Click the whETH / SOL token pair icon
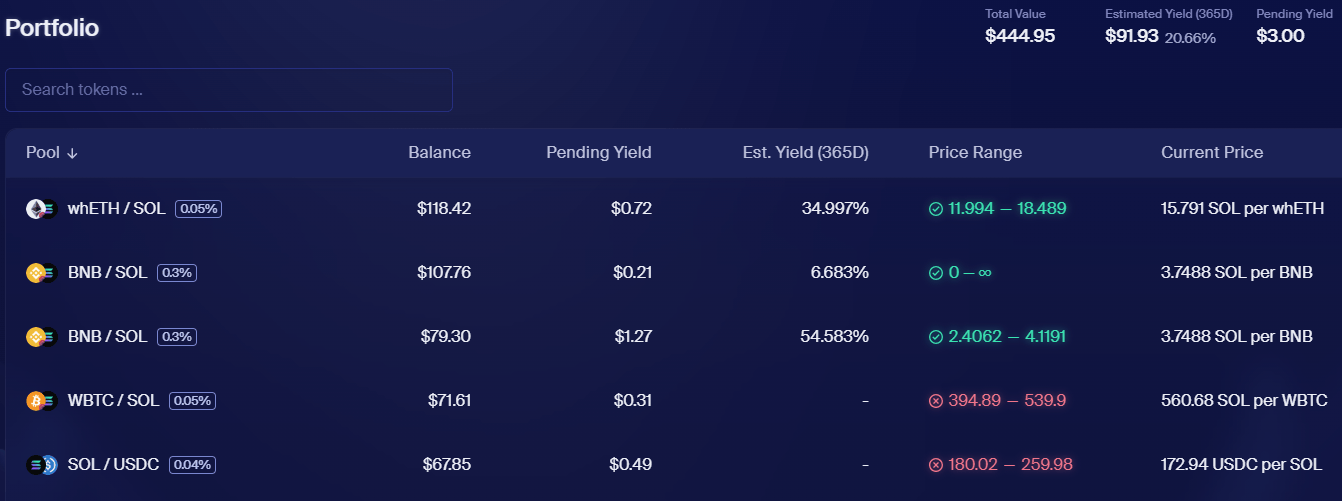 [41, 209]
